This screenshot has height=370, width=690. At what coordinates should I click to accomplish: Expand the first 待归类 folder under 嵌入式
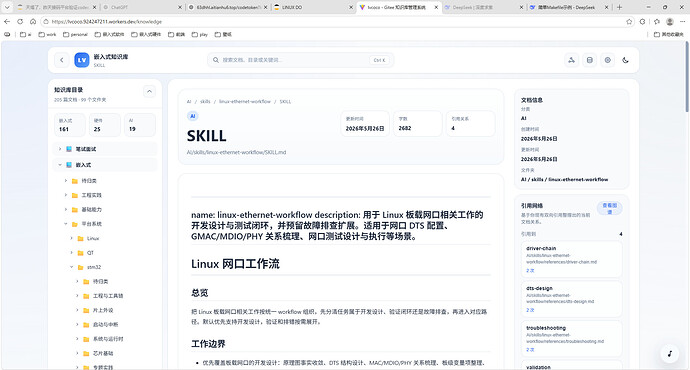pyautogui.click(x=66, y=180)
